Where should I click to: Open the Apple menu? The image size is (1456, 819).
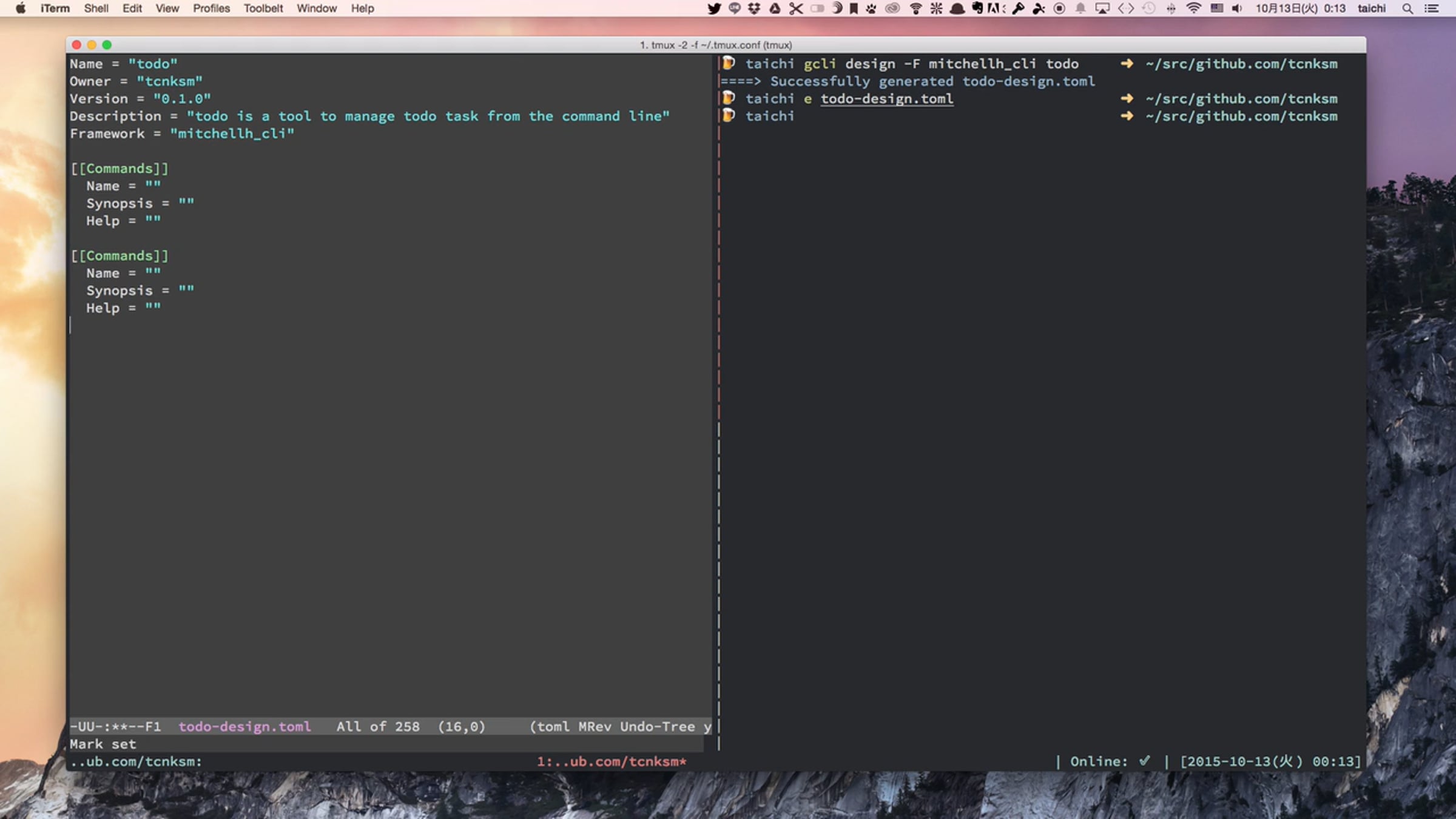(x=21, y=8)
